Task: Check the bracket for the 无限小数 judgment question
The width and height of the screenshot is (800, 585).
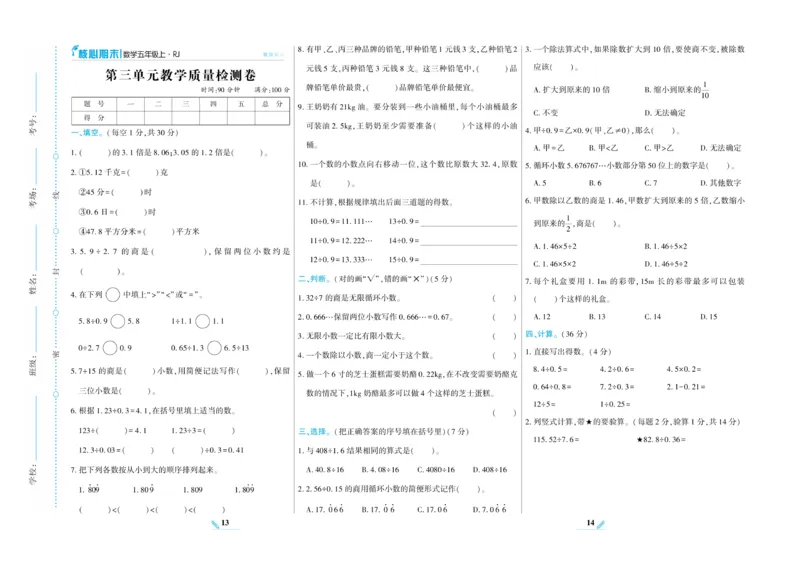Action: click(x=503, y=336)
